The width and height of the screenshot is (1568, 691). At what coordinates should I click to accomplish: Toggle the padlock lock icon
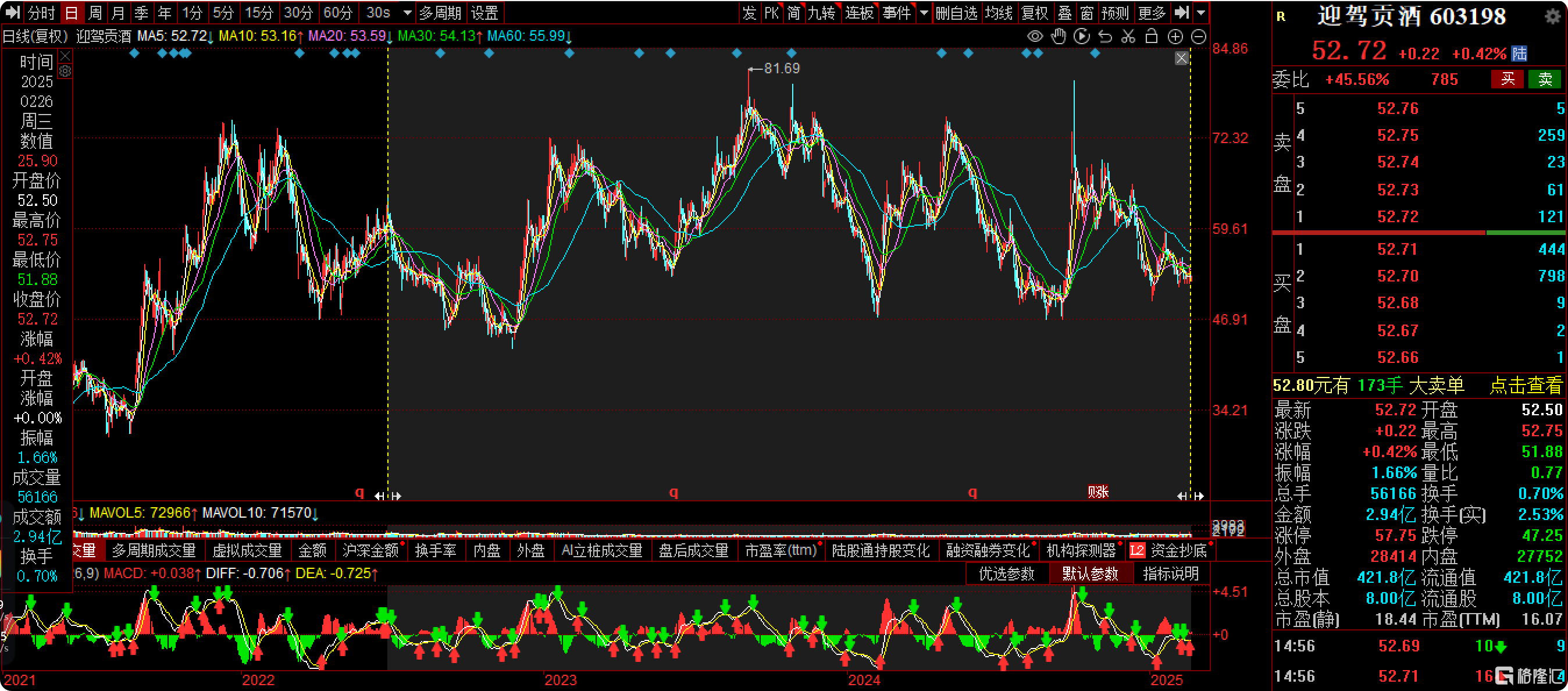(x=1151, y=37)
